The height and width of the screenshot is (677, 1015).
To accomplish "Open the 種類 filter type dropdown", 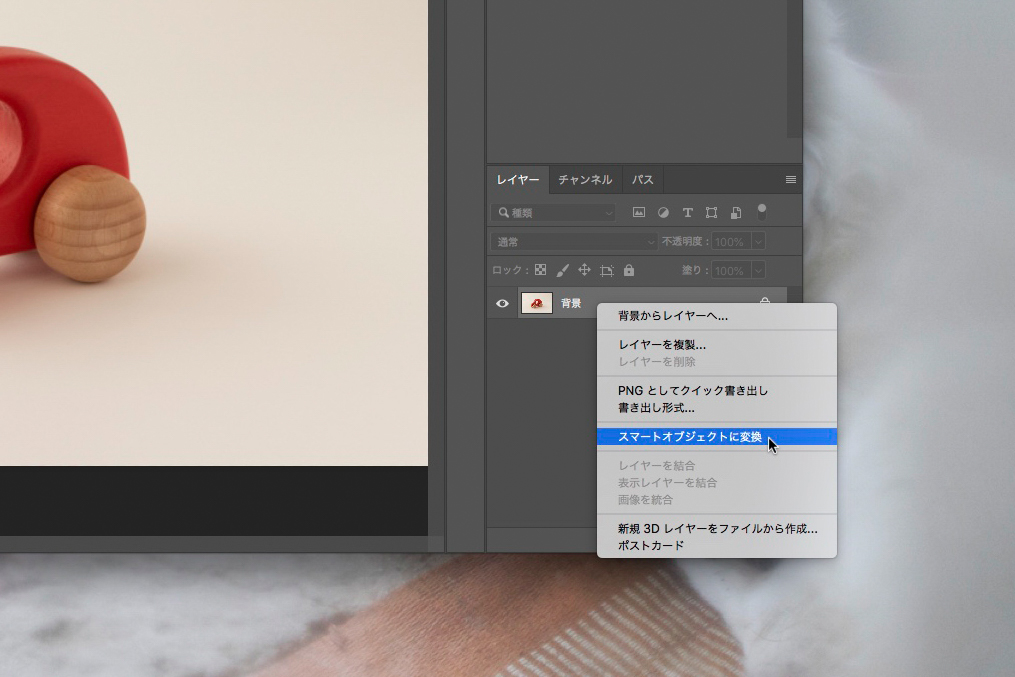I will 553,213.
